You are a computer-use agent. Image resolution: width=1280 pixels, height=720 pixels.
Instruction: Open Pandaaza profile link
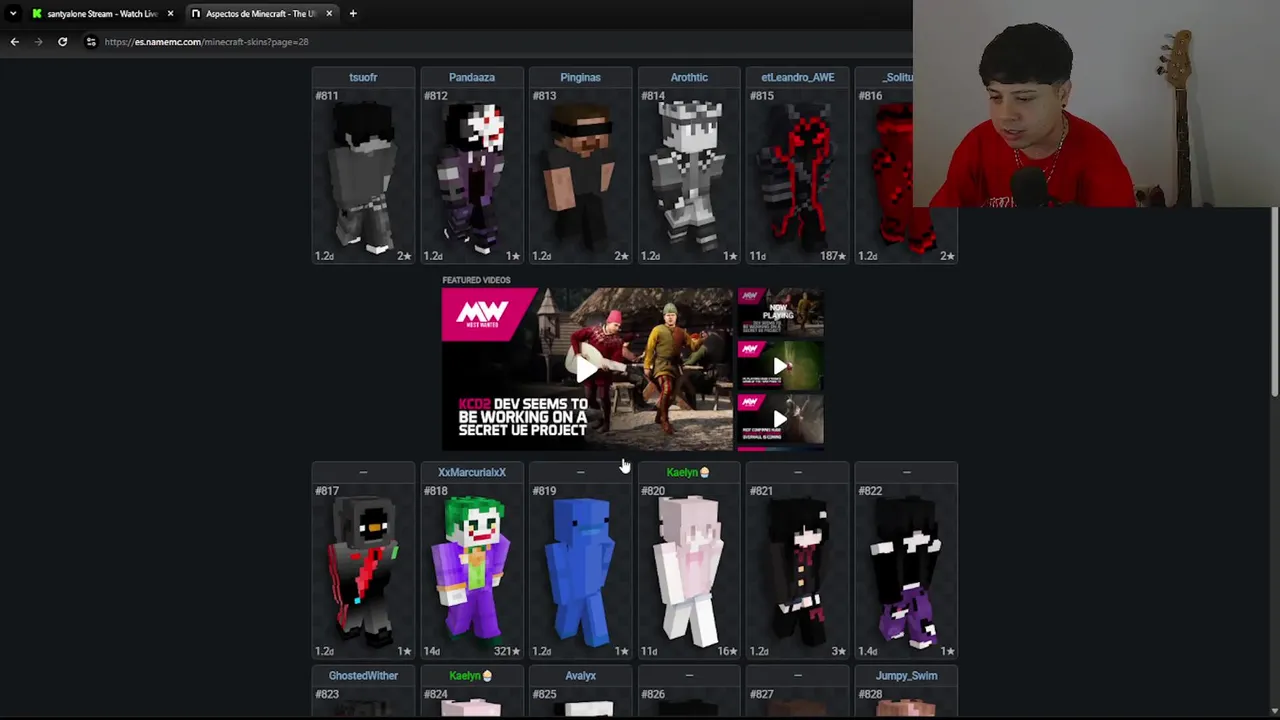click(472, 77)
